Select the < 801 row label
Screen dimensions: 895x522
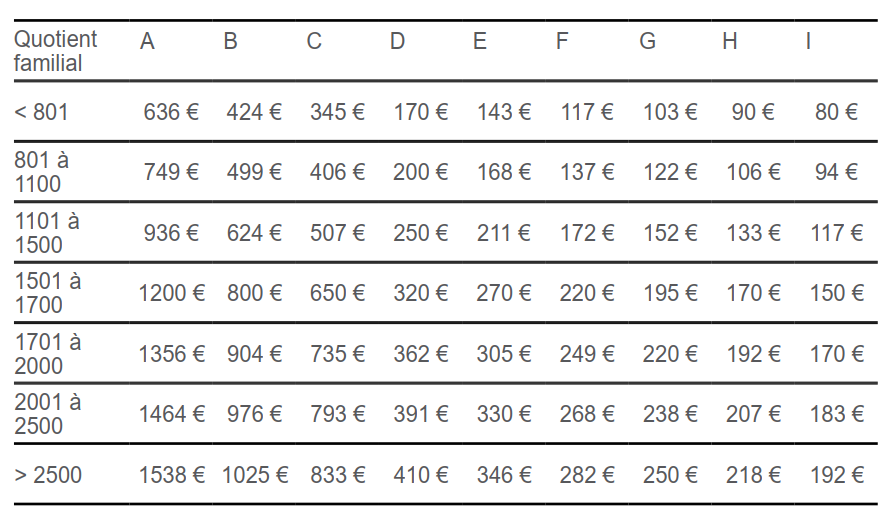coord(42,112)
